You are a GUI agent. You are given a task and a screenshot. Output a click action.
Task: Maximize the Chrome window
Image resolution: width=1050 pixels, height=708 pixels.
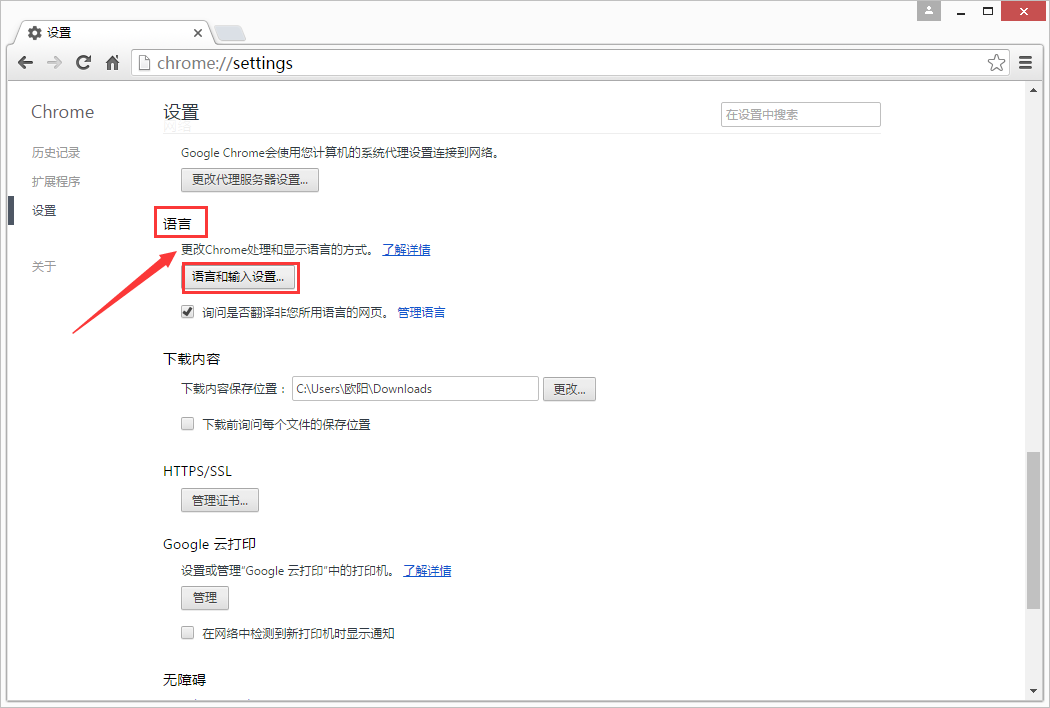pos(988,11)
